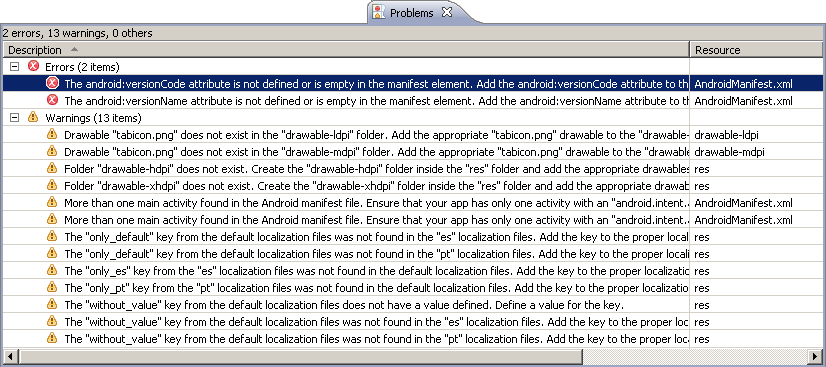Close the Problems view tab

coord(447,13)
